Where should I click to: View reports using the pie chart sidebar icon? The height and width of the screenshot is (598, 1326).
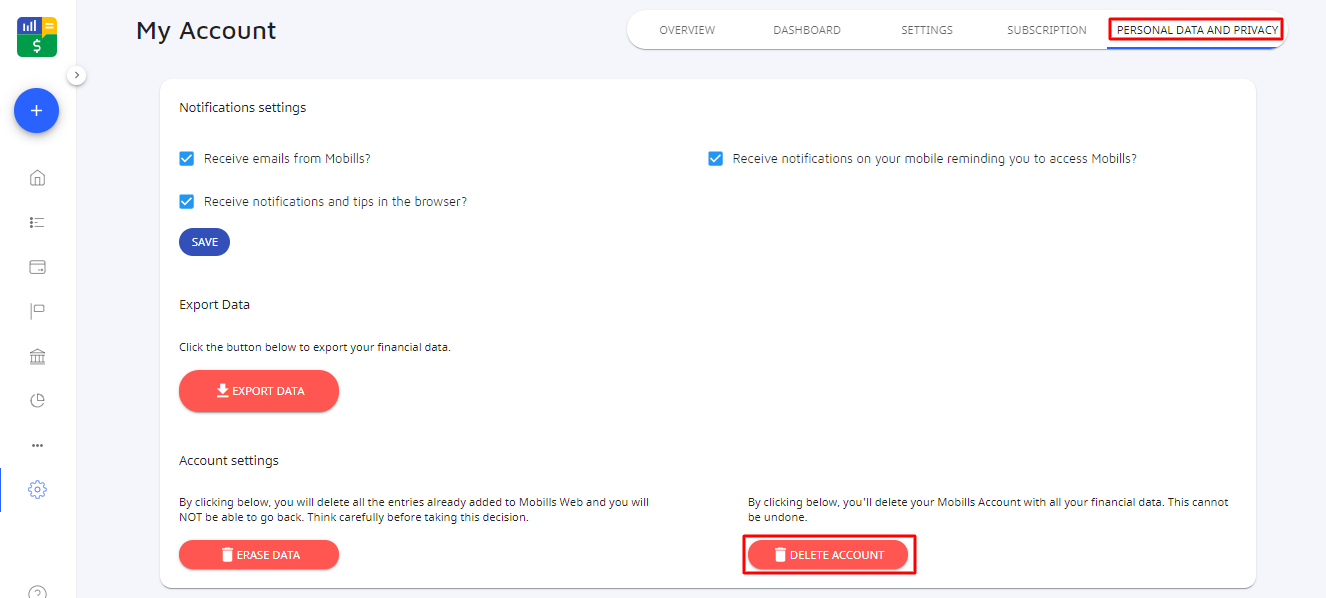pyautogui.click(x=37, y=400)
